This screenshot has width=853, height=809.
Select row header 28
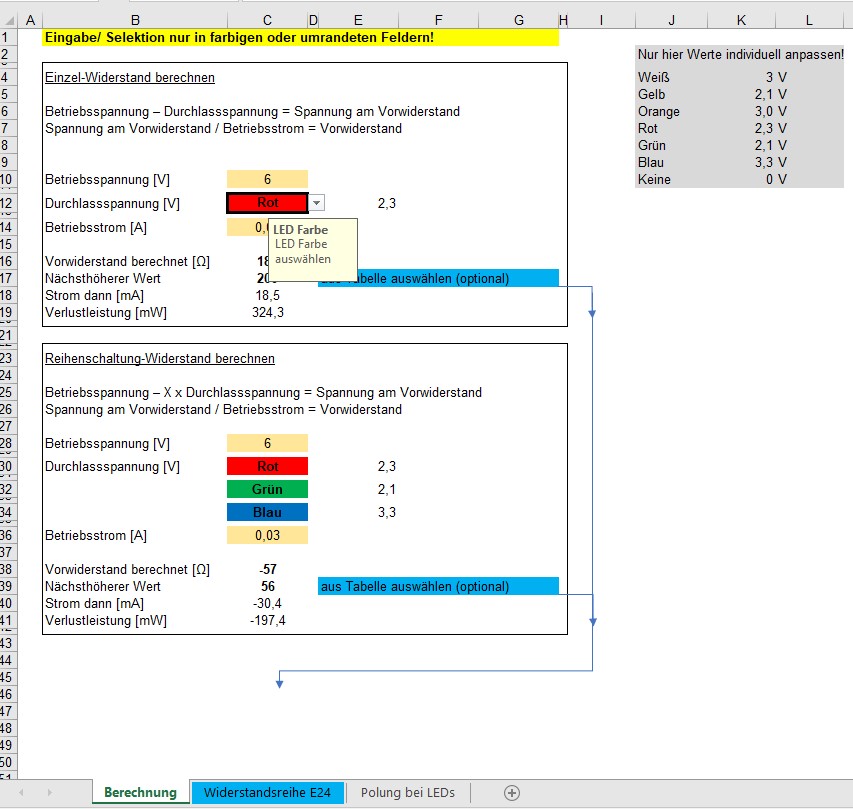9,443
